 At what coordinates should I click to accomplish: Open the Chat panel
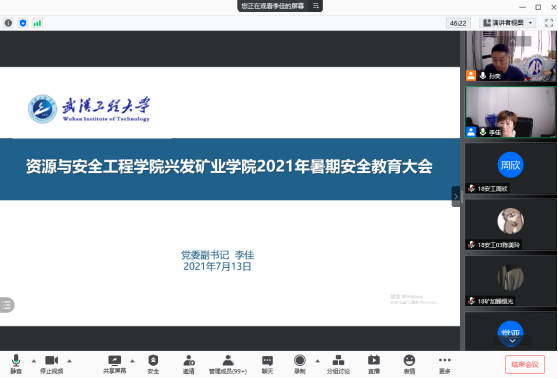(x=267, y=364)
